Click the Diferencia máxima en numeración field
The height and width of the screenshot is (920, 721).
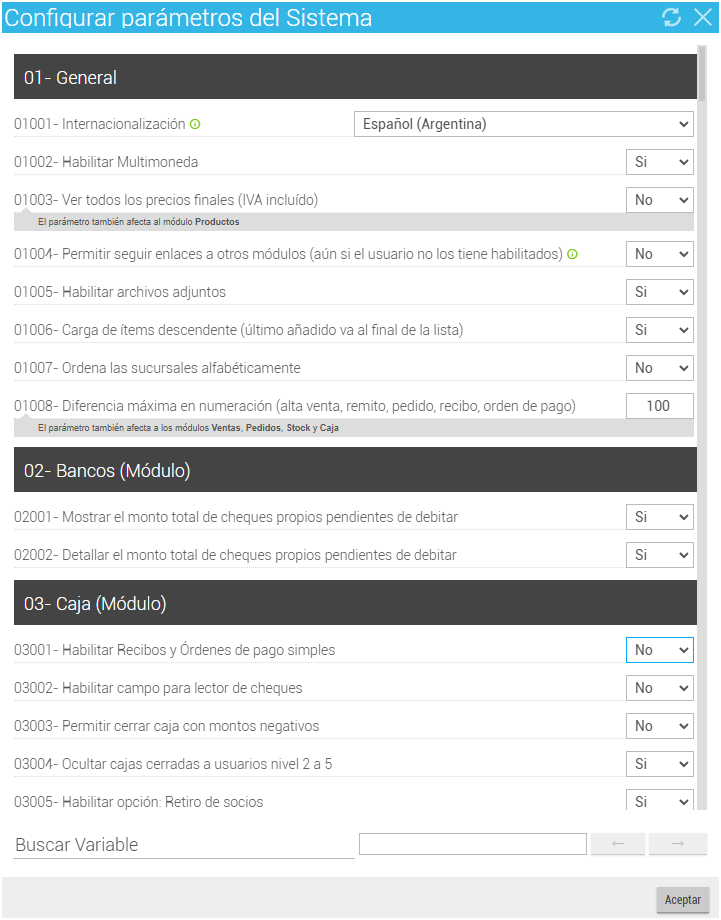(x=660, y=406)
